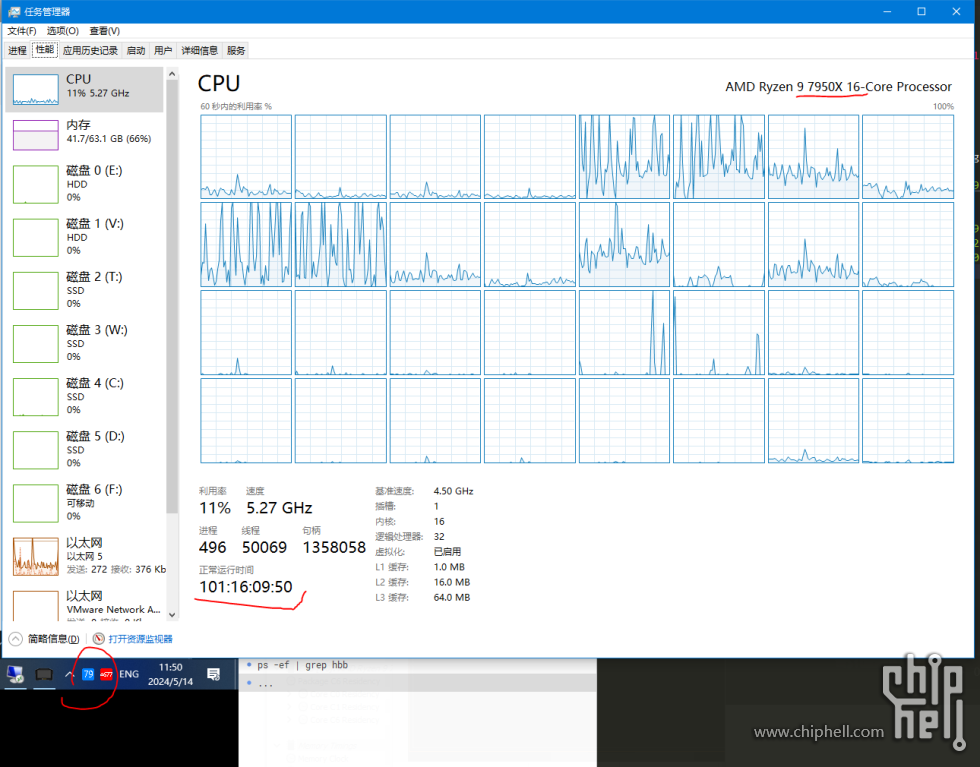Click the L2 cache value 16.0 MB

452,582
